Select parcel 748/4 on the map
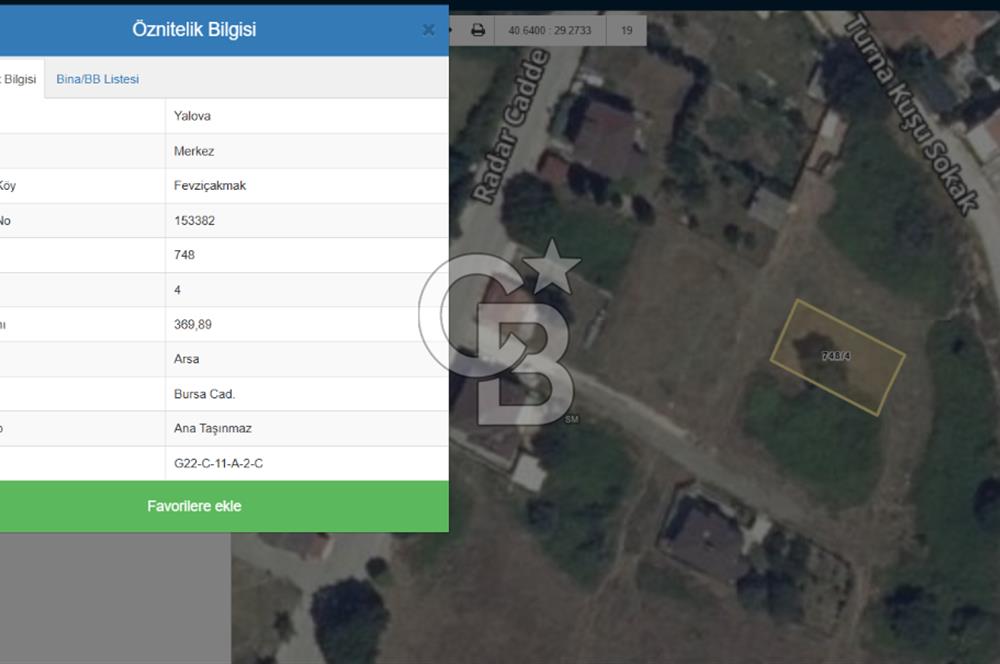Viewport: 1000px width, 664px height. coord(836,356)
